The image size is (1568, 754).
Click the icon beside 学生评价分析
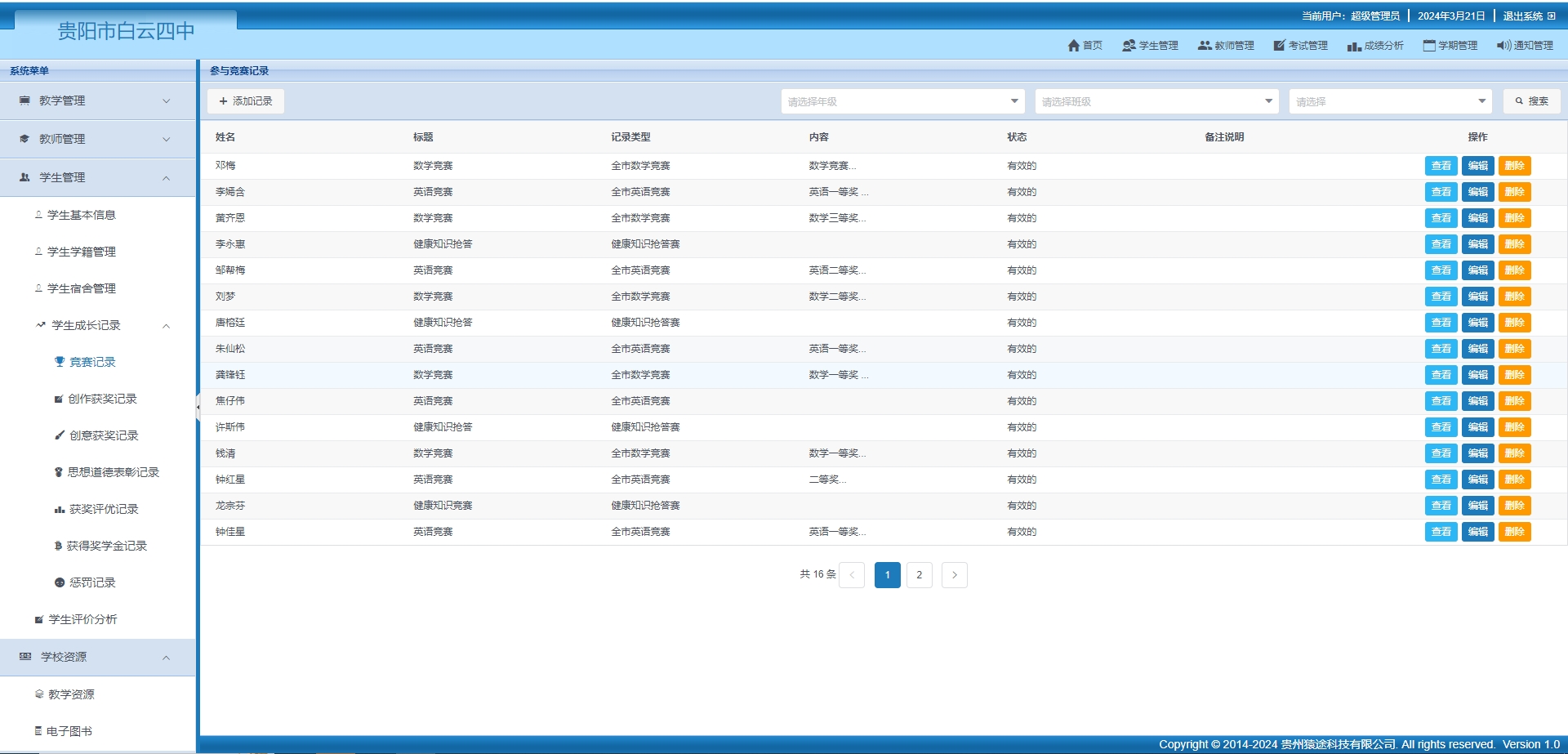click(39, 620)
